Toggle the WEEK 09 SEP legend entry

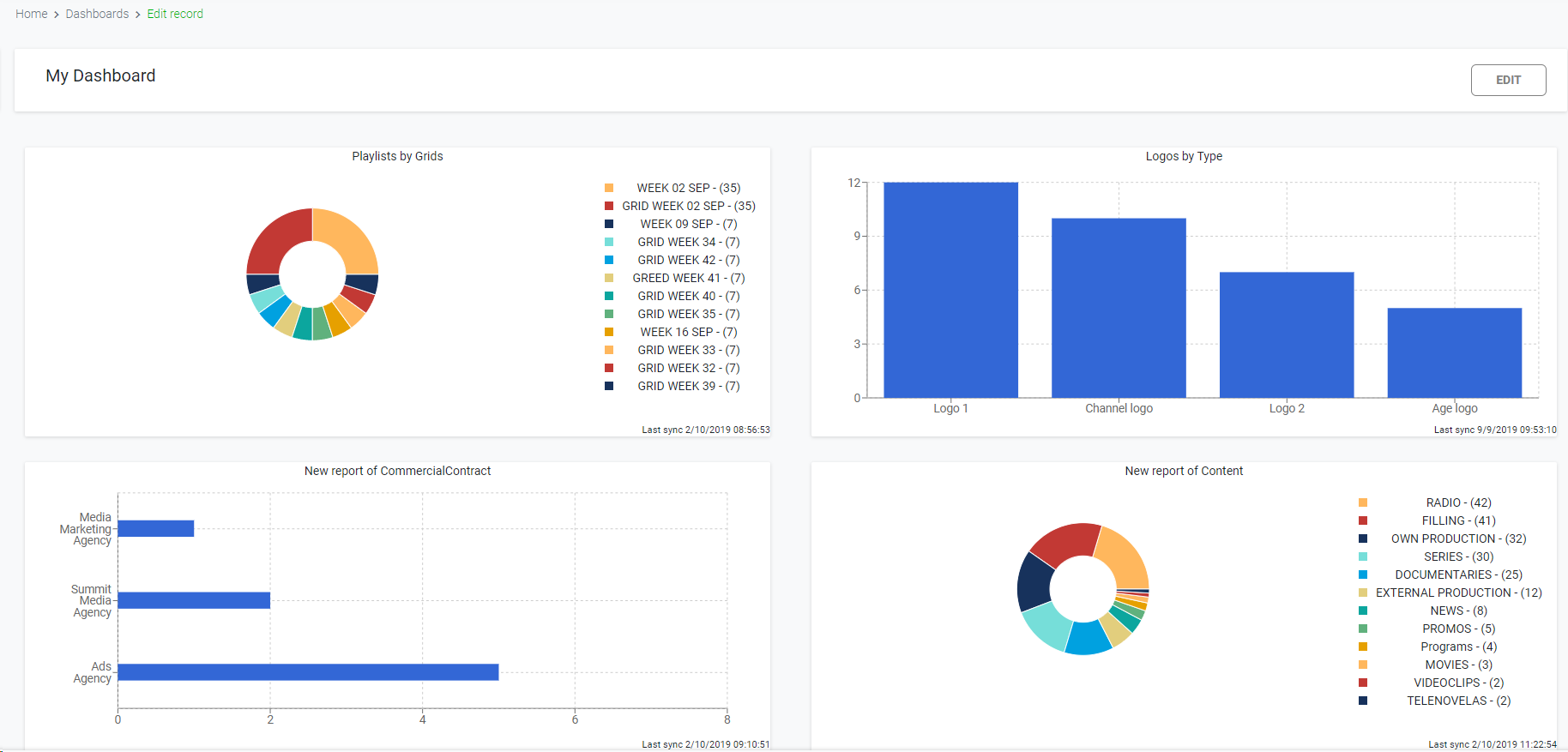[688, 224]
